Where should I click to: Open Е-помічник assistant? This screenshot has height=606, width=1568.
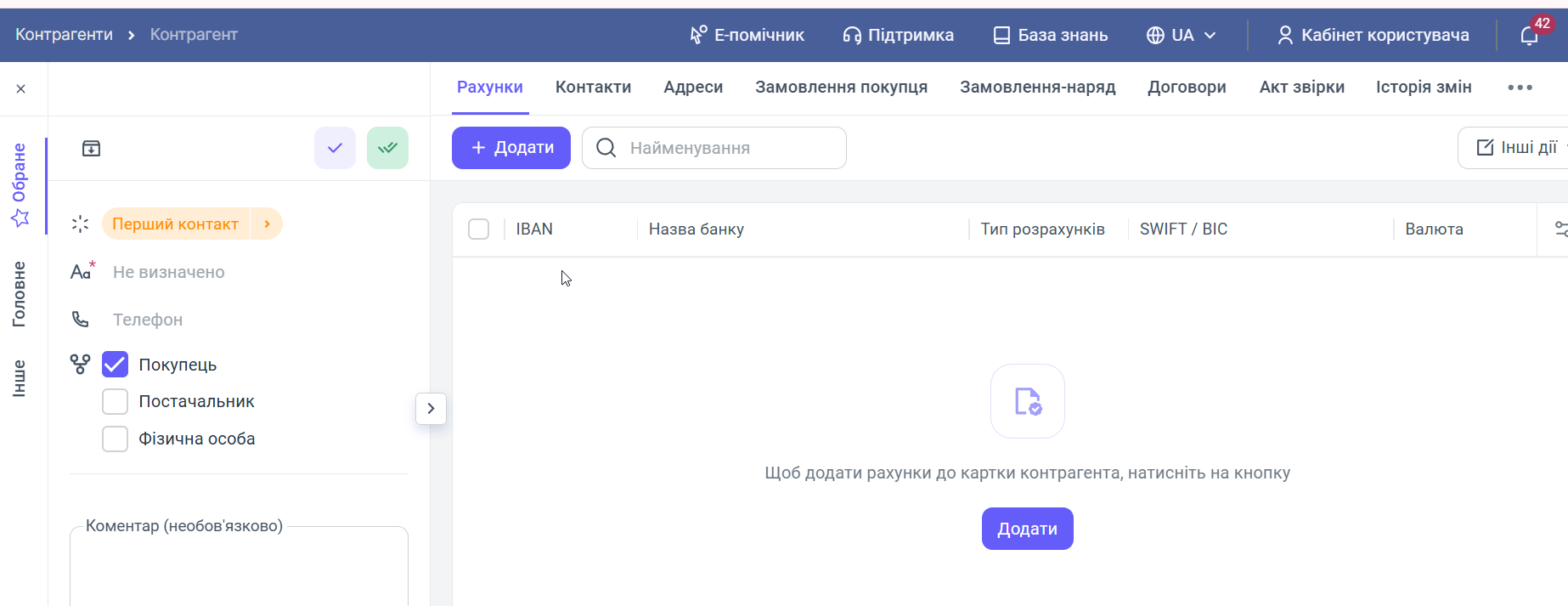tap(747, 35)
